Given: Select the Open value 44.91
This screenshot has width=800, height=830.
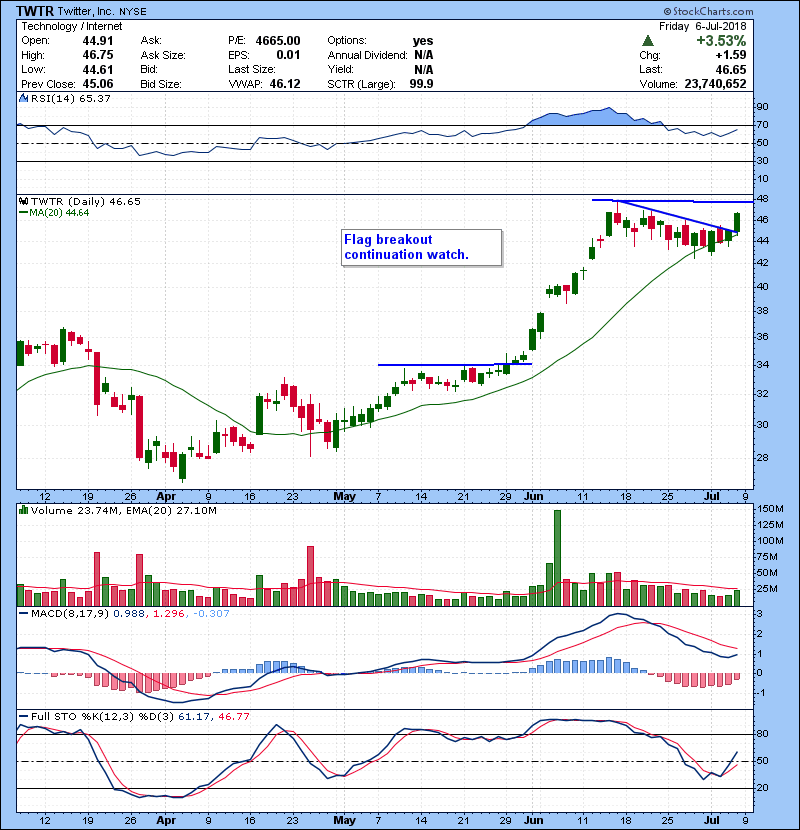Looking at the screenshot, I should pos(98,41).
